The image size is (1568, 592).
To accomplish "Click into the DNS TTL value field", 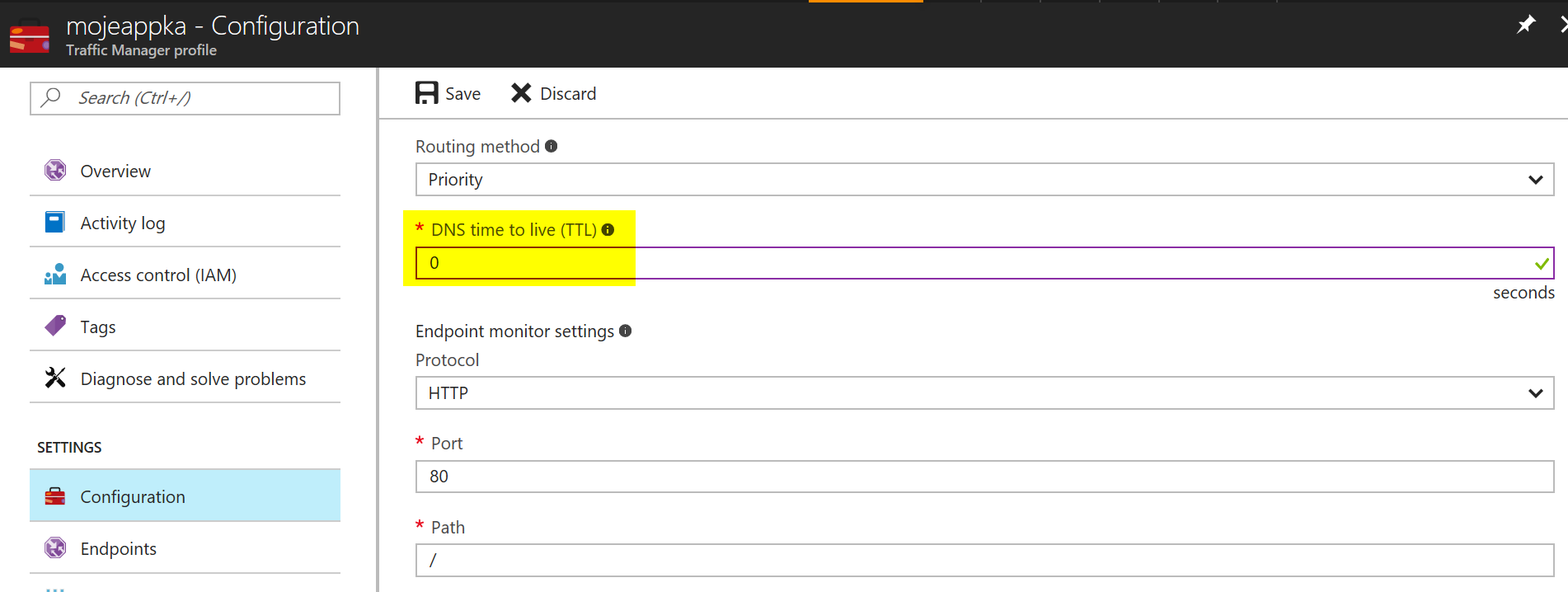I will click(984, 263).
